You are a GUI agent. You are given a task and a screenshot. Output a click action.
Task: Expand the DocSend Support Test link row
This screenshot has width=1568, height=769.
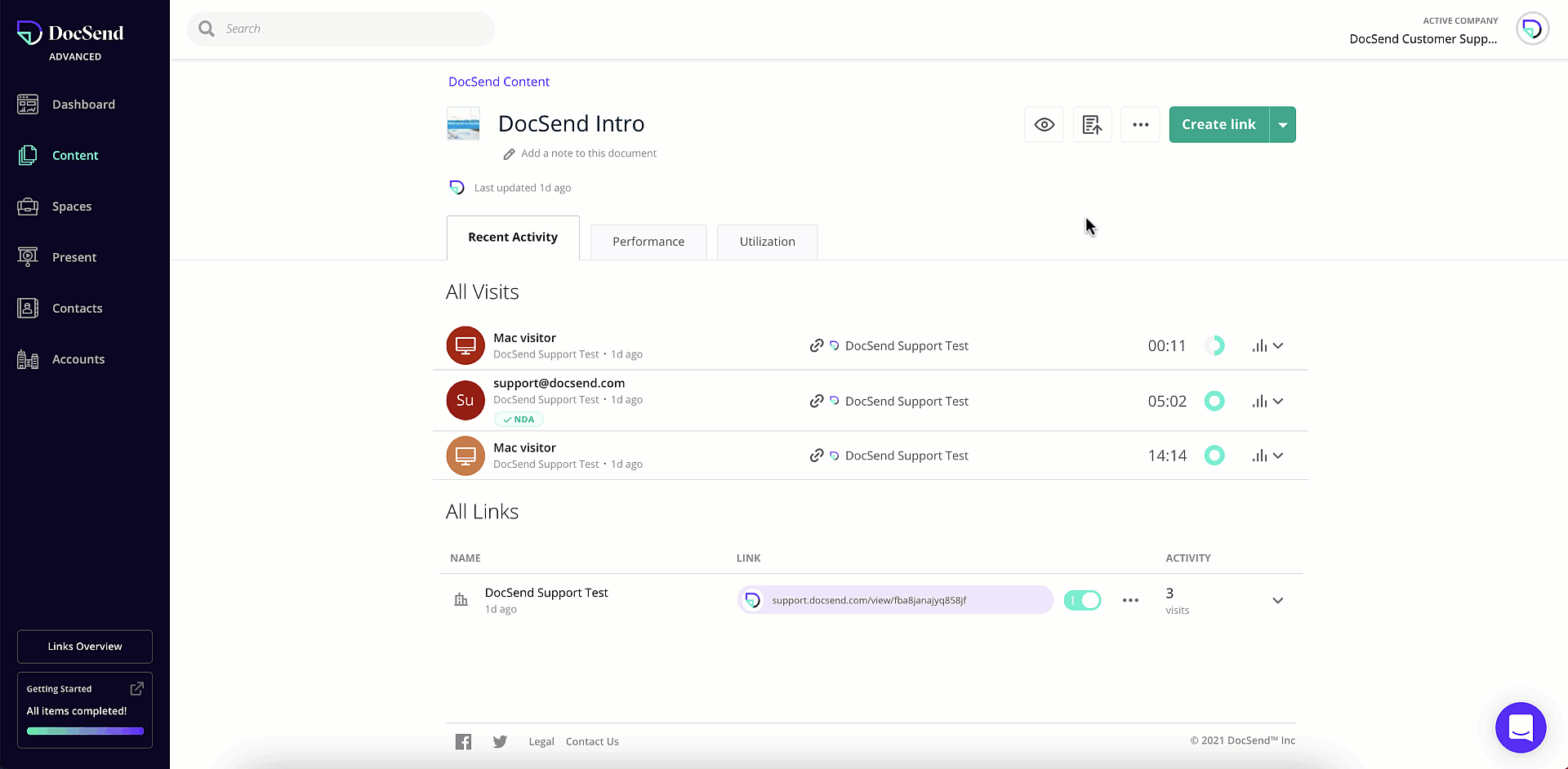tap(1278, 601)
